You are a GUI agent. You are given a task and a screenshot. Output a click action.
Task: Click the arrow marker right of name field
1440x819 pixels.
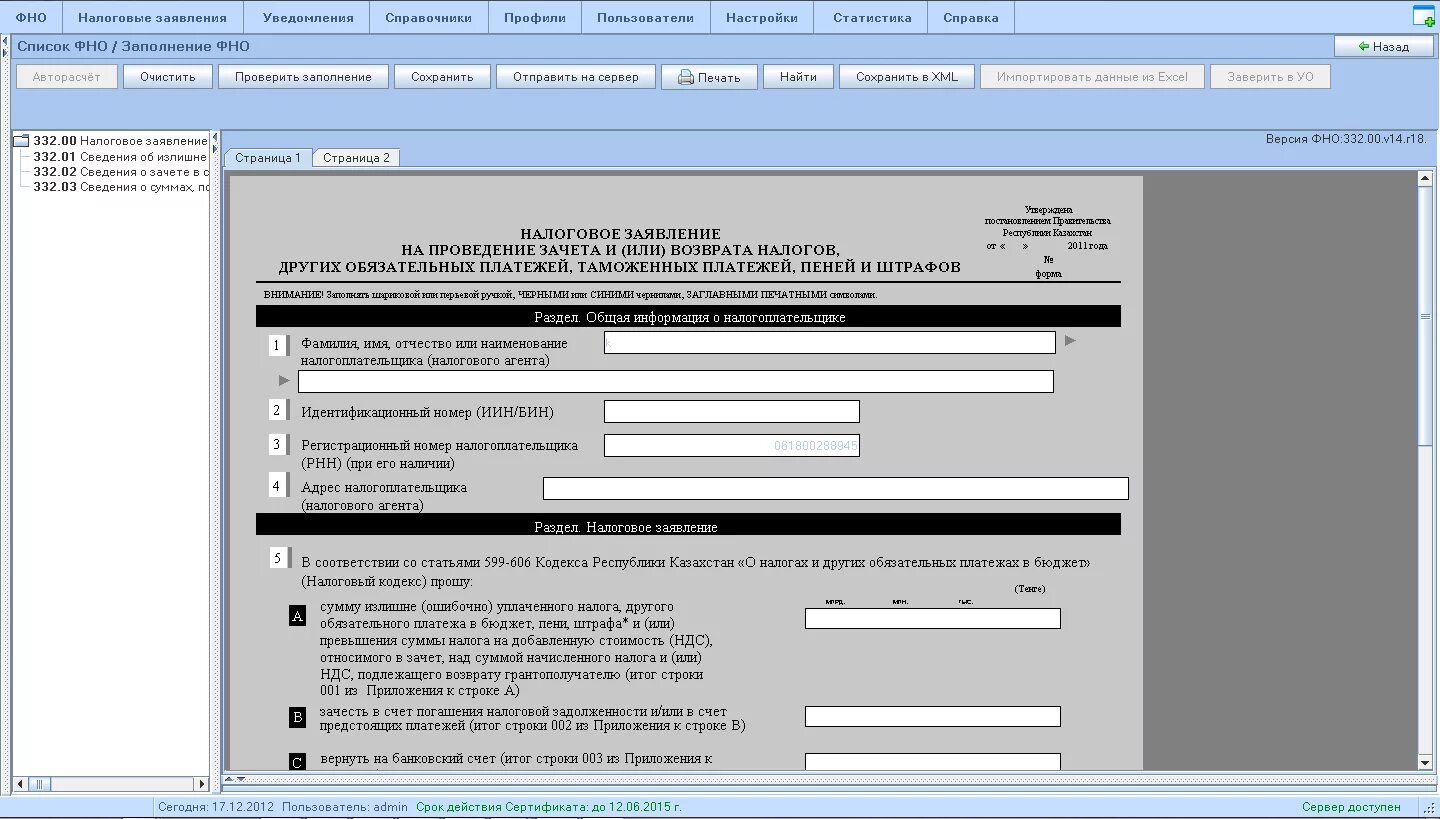(x=1070, y=341)
